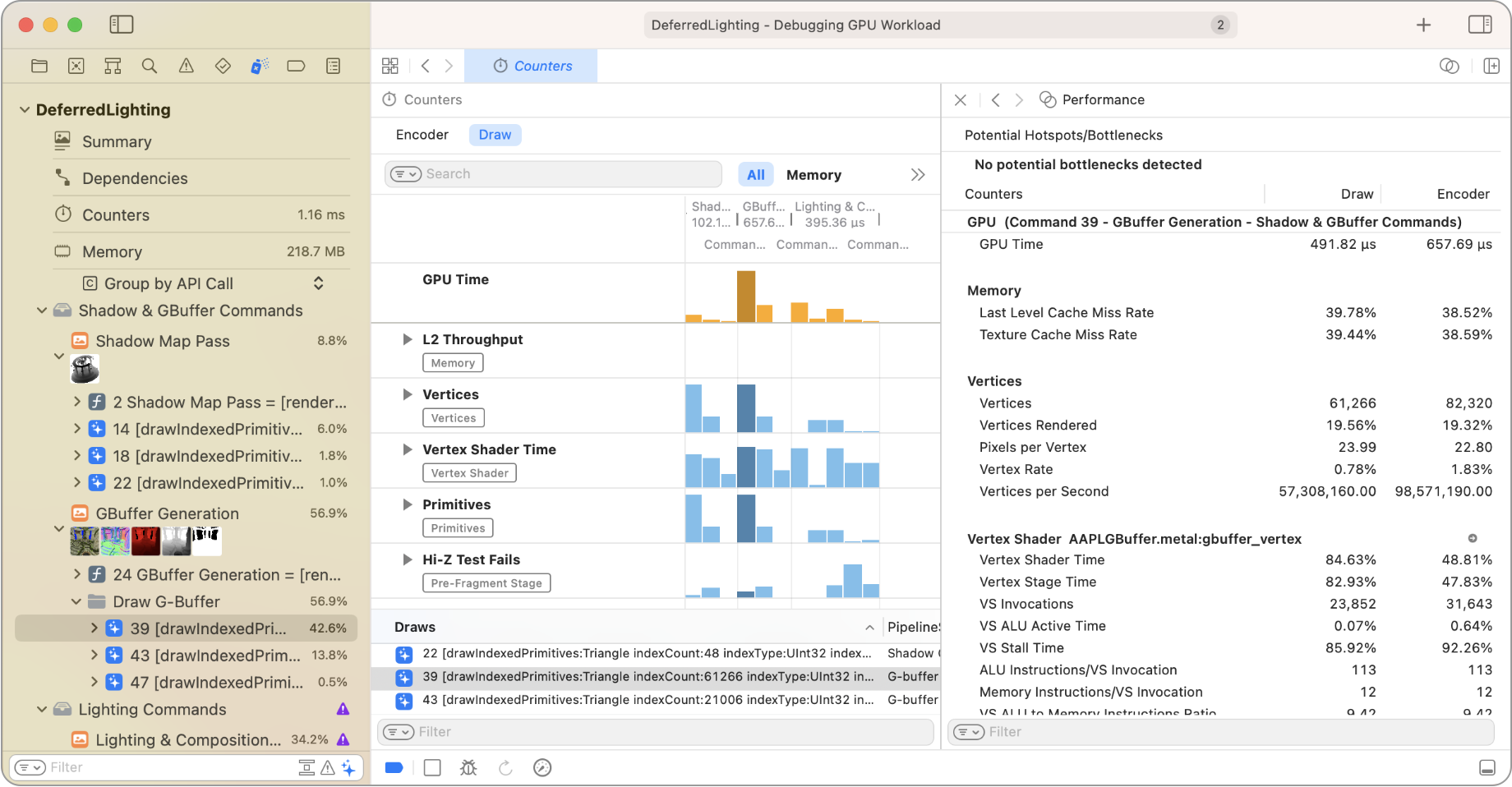
Task: Switch to Encoder counters scope
Action: pyautogui.click(x=422, y=135)
